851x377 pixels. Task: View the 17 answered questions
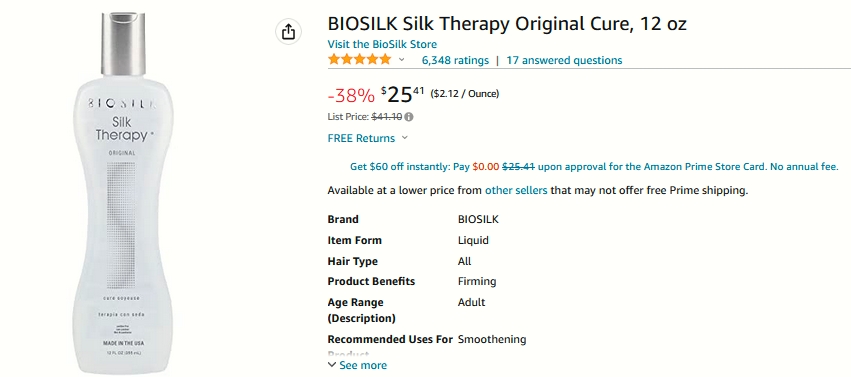coord(564,60)
